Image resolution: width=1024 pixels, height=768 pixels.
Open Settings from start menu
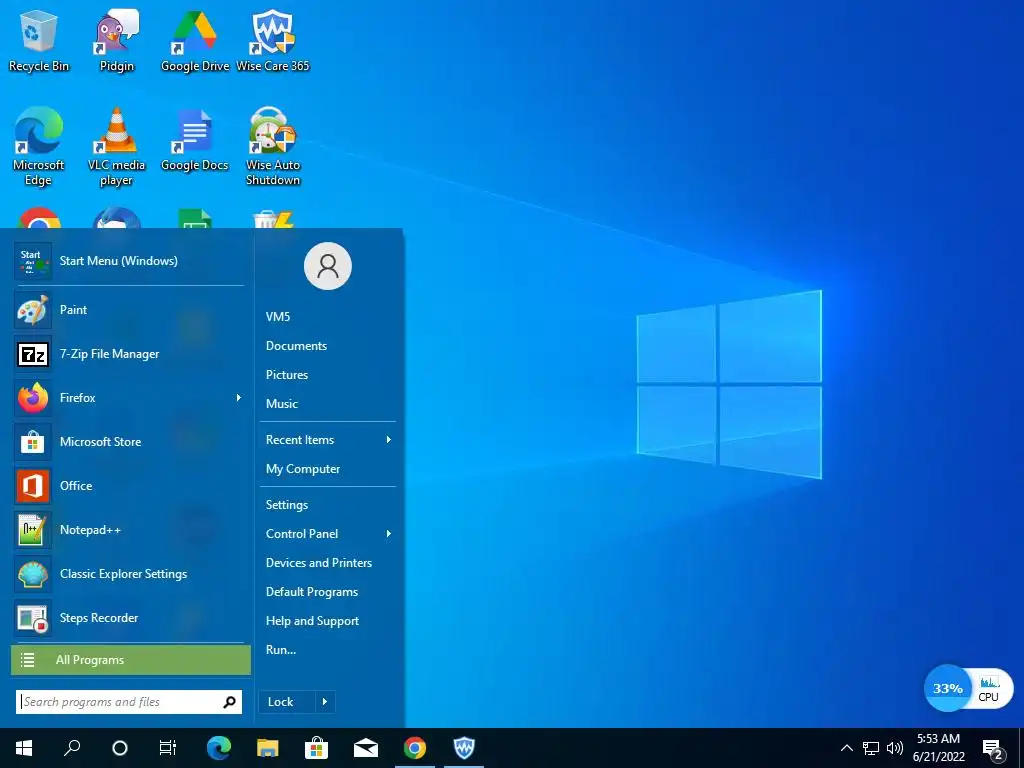click(x=287, y=505)
